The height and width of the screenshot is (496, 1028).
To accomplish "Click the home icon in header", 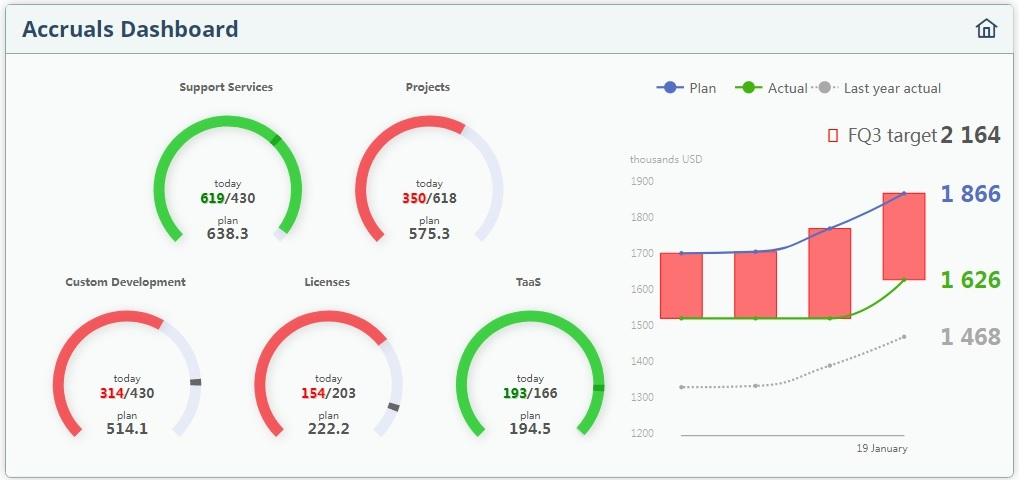I will coord(986,29).
